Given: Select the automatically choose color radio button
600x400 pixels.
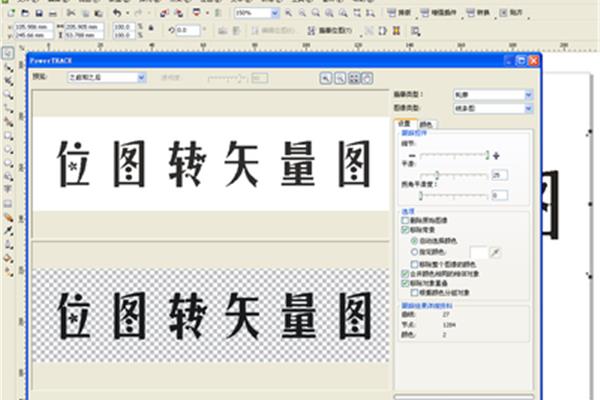Looking at the screenshot, I should tap(414, 241).
